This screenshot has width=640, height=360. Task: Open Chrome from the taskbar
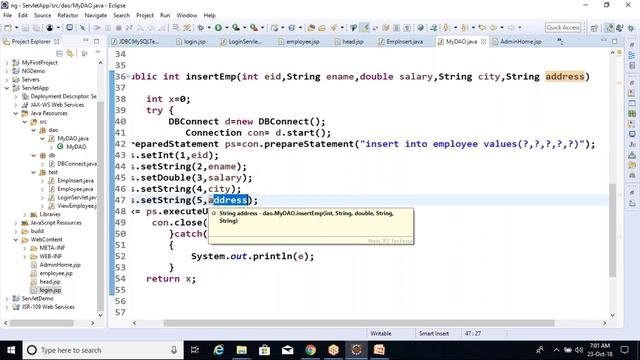click(x=310, y=350)
